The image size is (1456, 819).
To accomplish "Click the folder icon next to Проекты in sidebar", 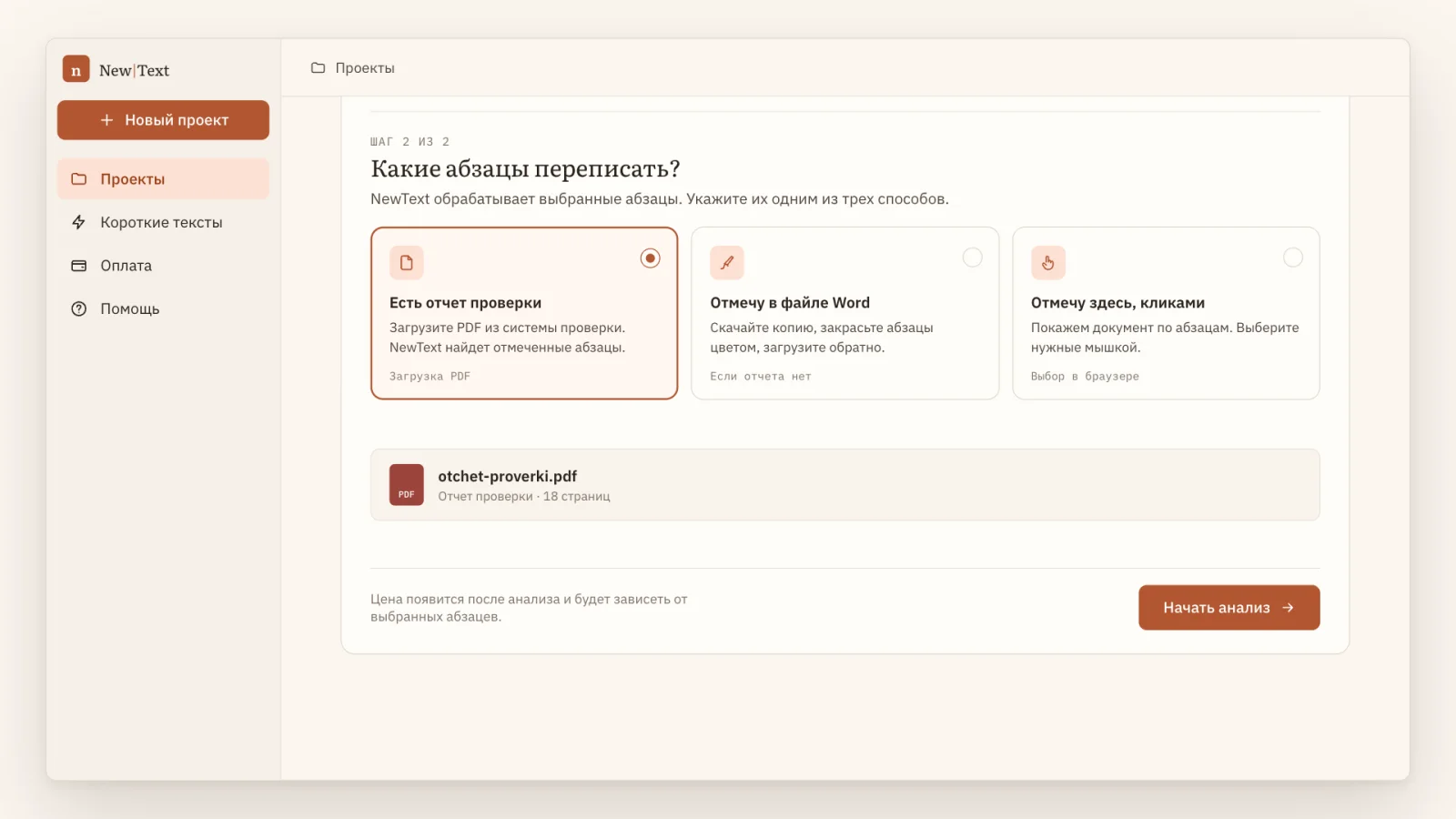I will 79,179.
